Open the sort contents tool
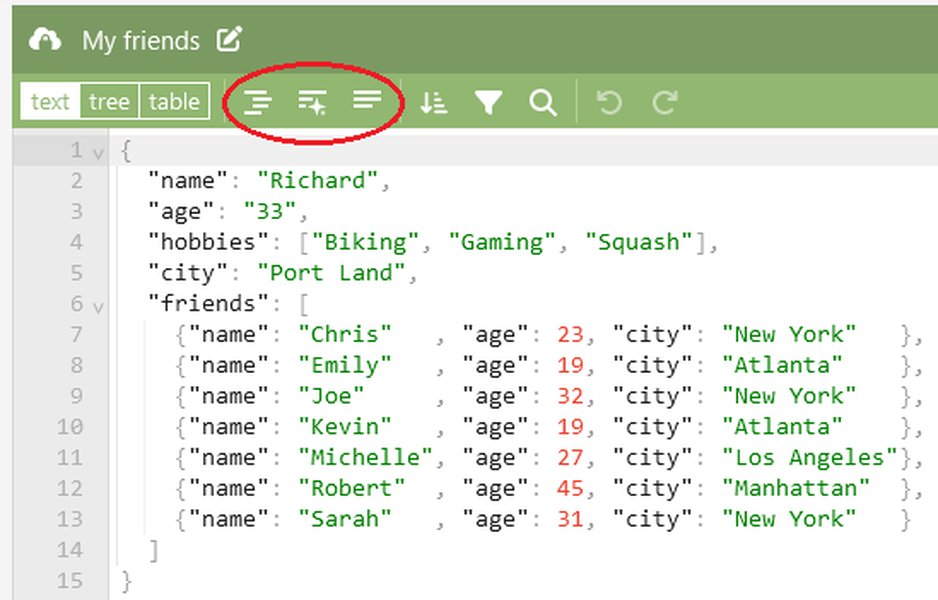938x600 pixels. pyautogui.click(x=434, y=102)
